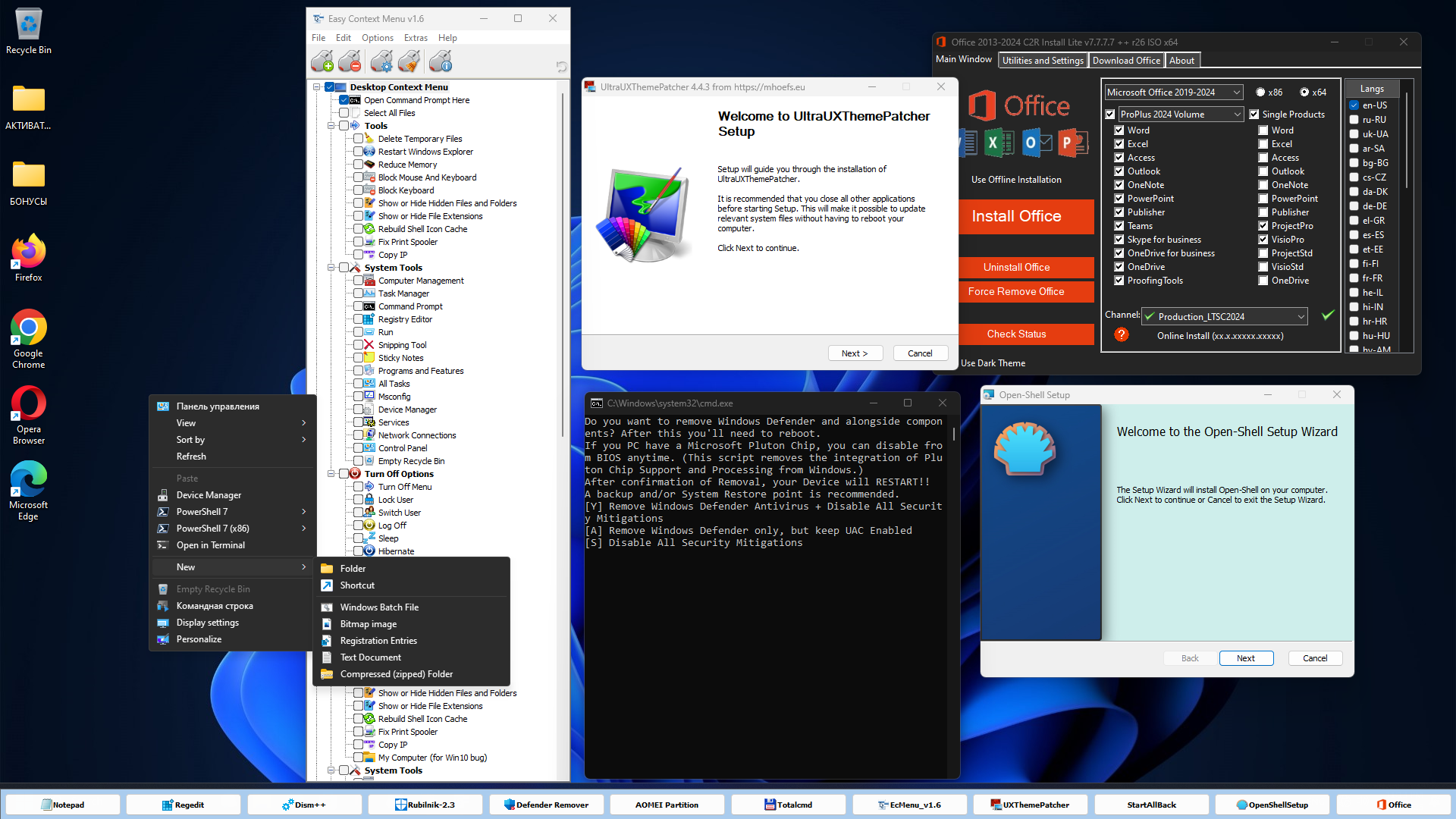Click the undo arrow in Easy Context Menu toolbar
Image resolution: width=1456 pixels, height=819 pixels.
[561, 67]
